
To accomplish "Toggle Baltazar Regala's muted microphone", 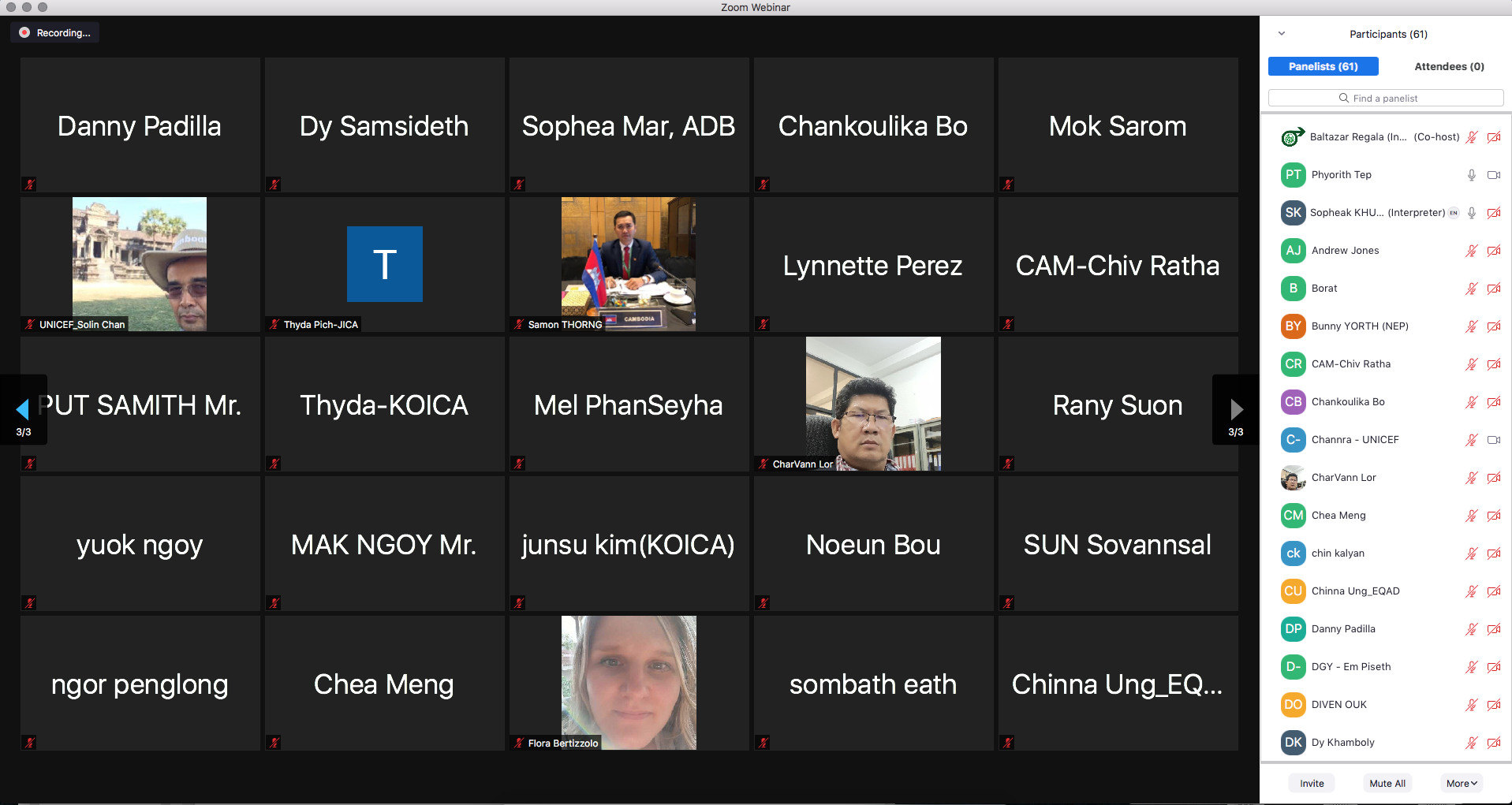I will [1471, 137].
